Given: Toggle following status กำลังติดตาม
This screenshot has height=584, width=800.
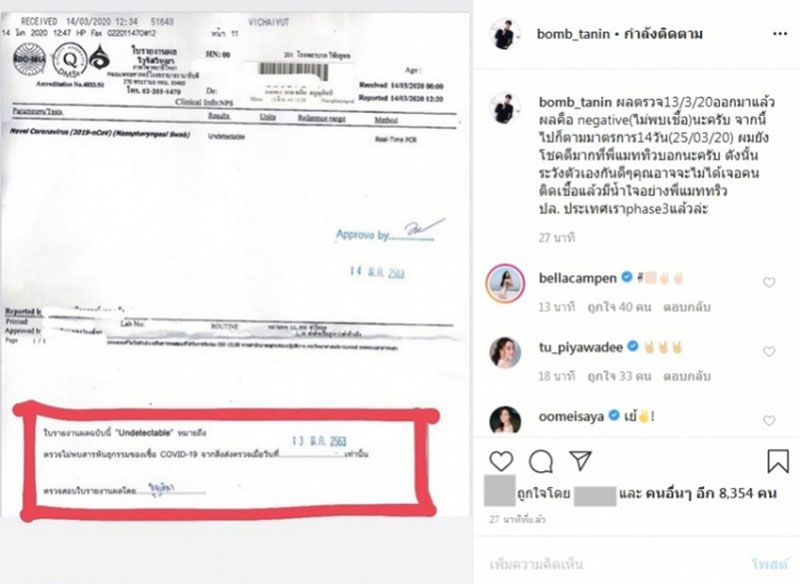Looking at the screenshot, I should pyautogui.click(x=663, y=34).
